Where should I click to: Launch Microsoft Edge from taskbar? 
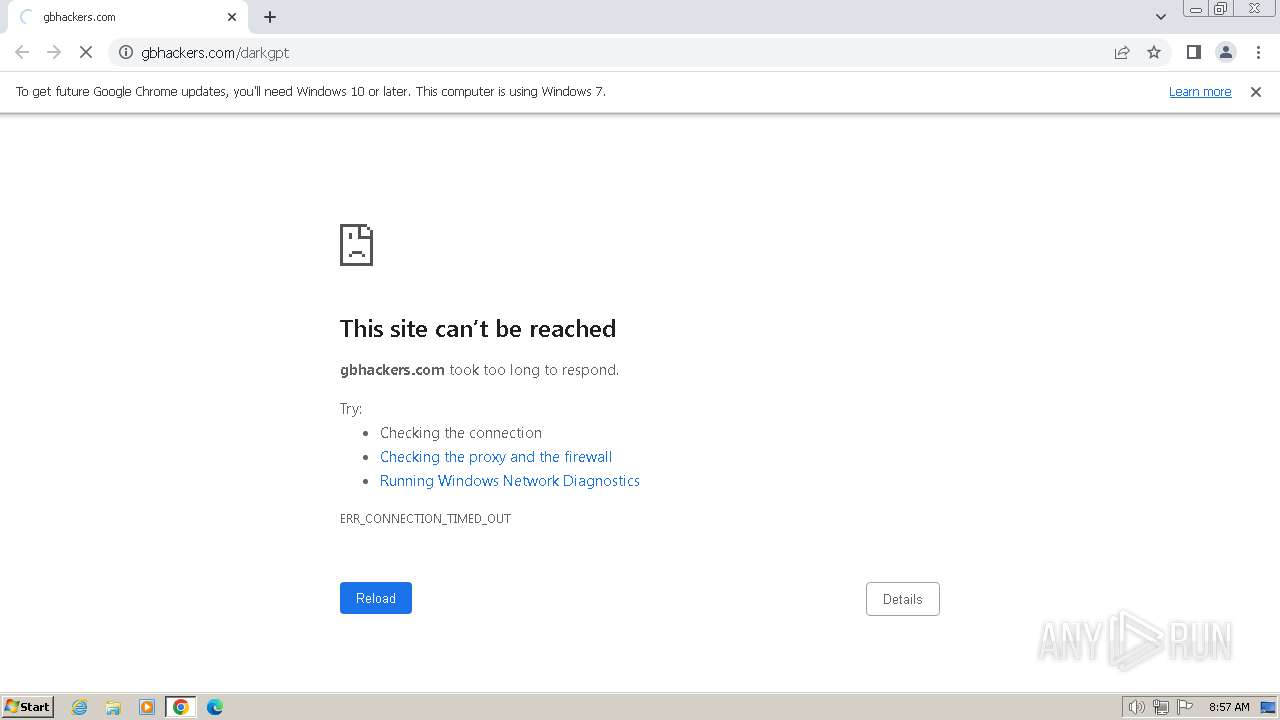click(x=215, y=707)
